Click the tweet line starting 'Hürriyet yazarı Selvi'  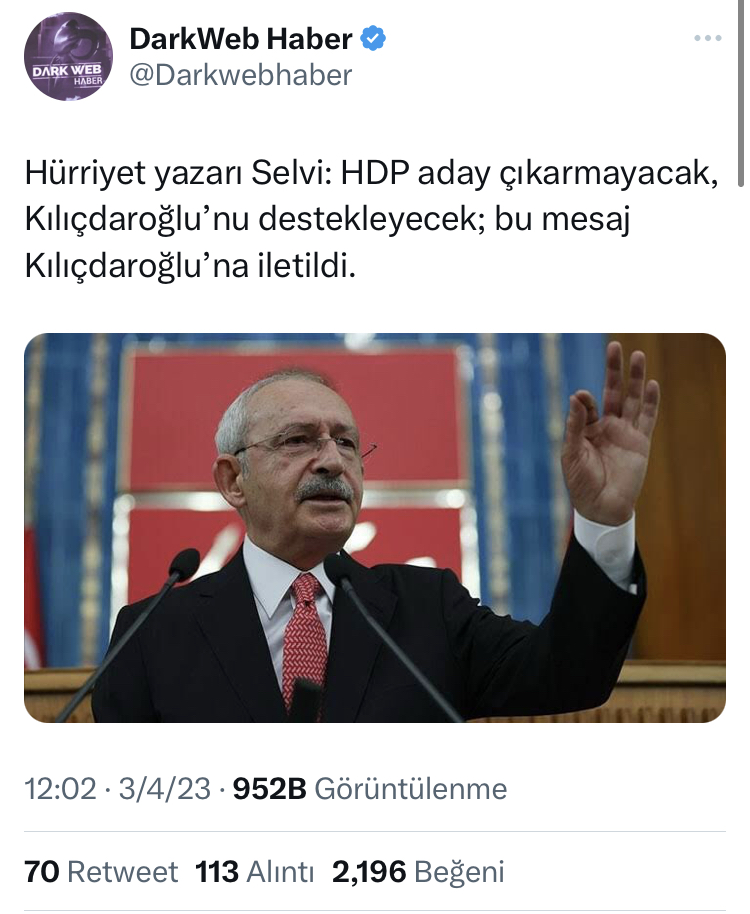tap(371, 173)
